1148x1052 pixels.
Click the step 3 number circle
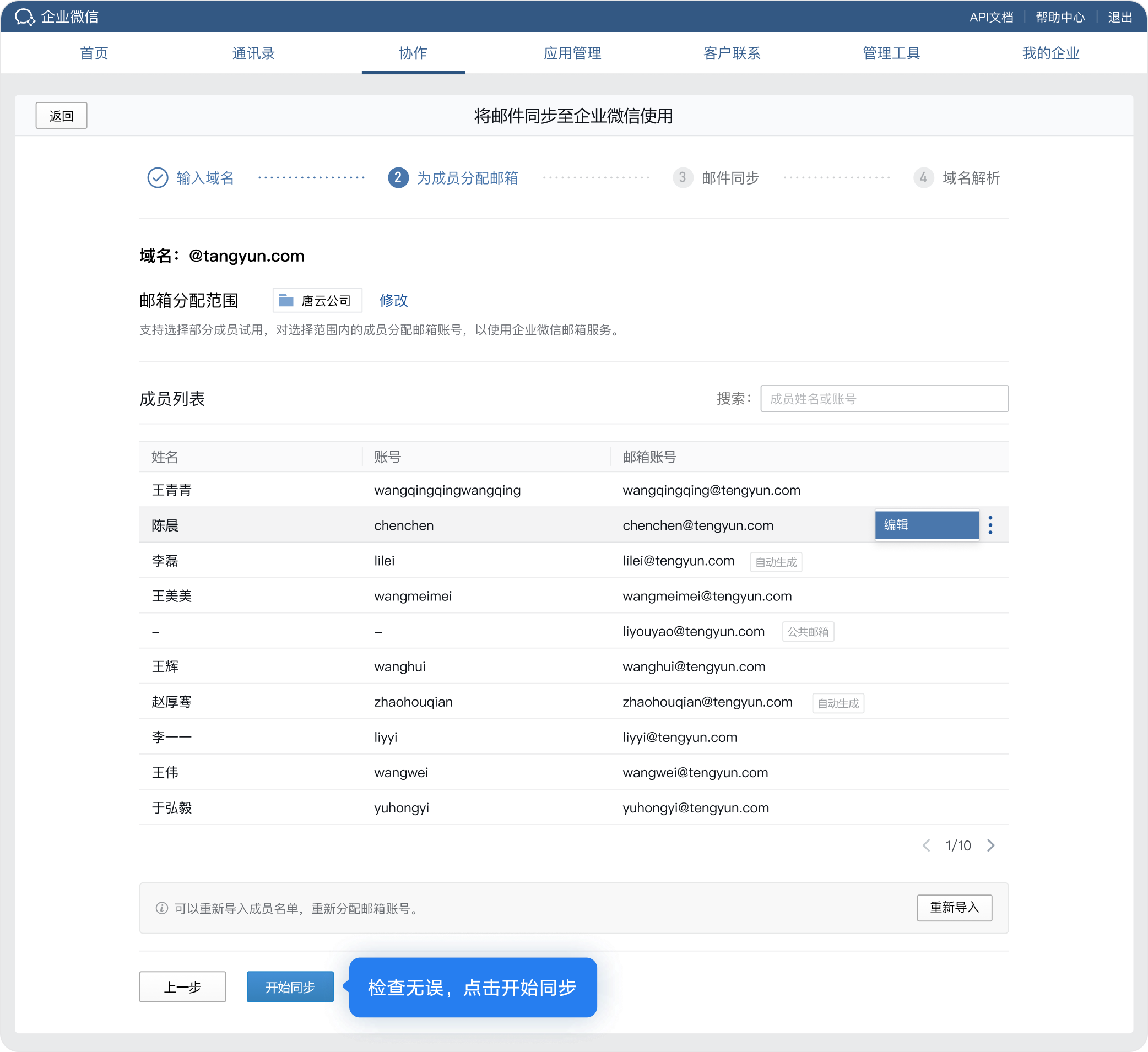tap(682, 177)
